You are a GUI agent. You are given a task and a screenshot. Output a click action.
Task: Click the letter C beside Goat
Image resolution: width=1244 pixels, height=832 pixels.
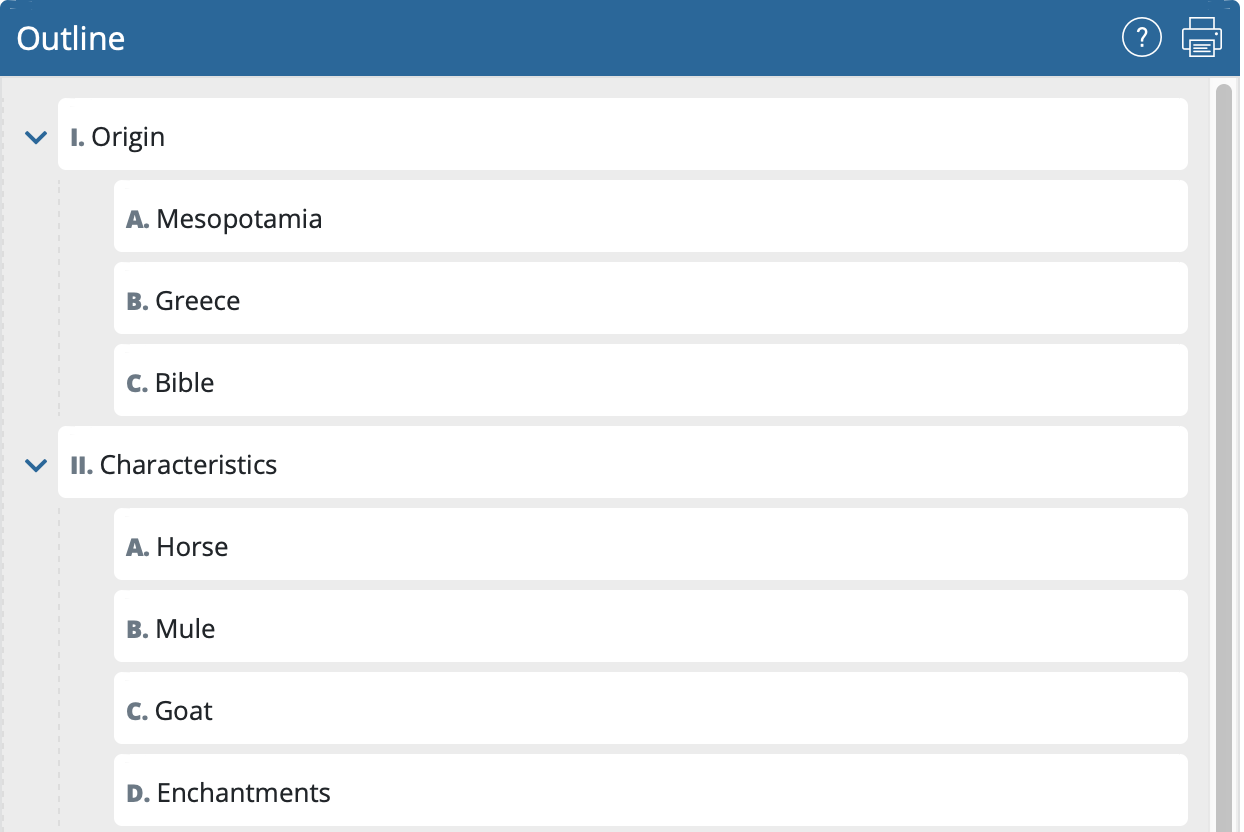coord(137,711)
